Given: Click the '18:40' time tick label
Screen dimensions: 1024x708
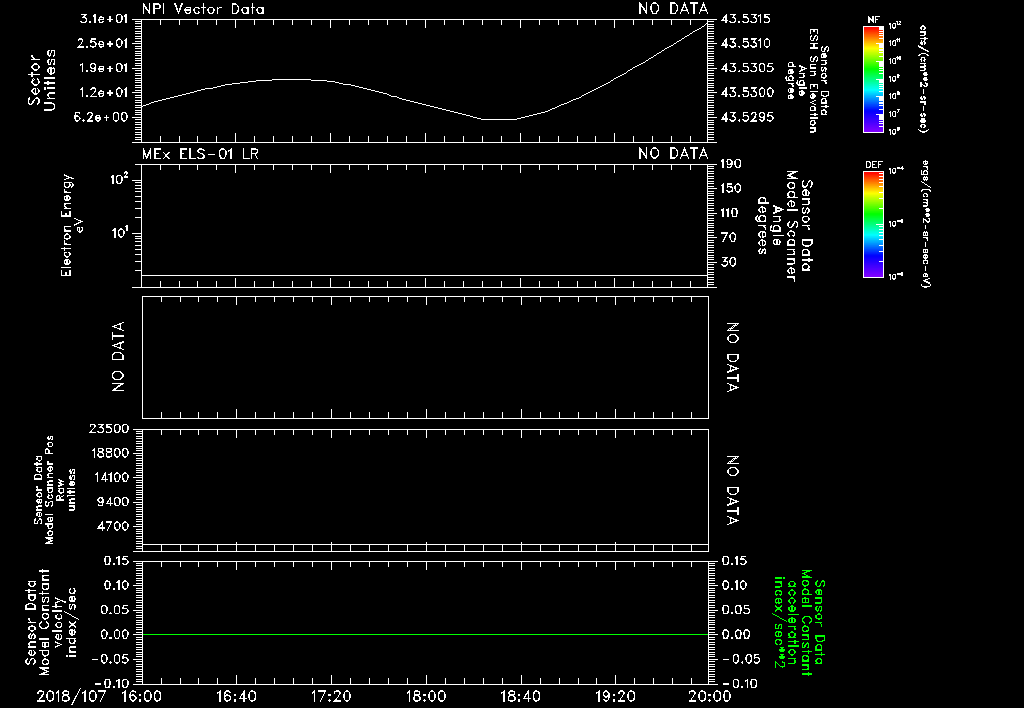Looking at the screenshot, I should pyautogui.click(x=520, y=696).
